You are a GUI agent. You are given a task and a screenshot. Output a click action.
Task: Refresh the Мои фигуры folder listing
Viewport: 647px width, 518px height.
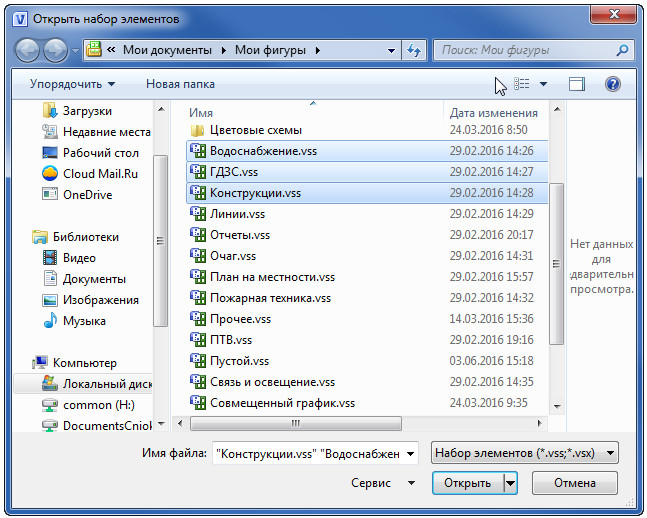coord(414,50)
